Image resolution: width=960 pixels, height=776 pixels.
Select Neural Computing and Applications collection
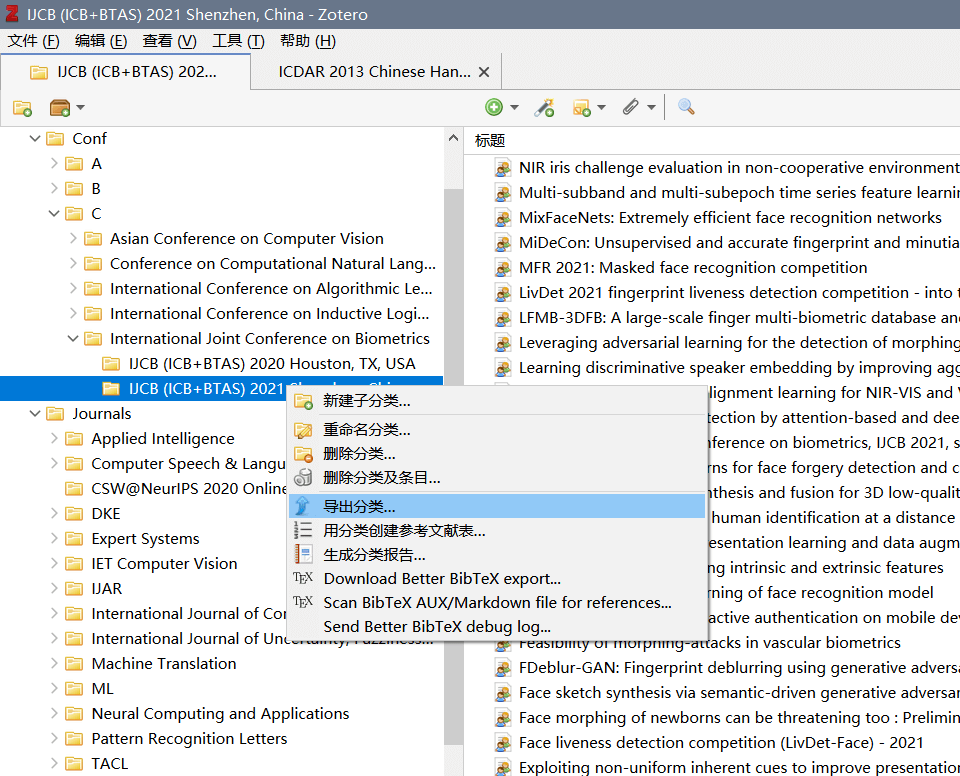(x=220, y=714)
